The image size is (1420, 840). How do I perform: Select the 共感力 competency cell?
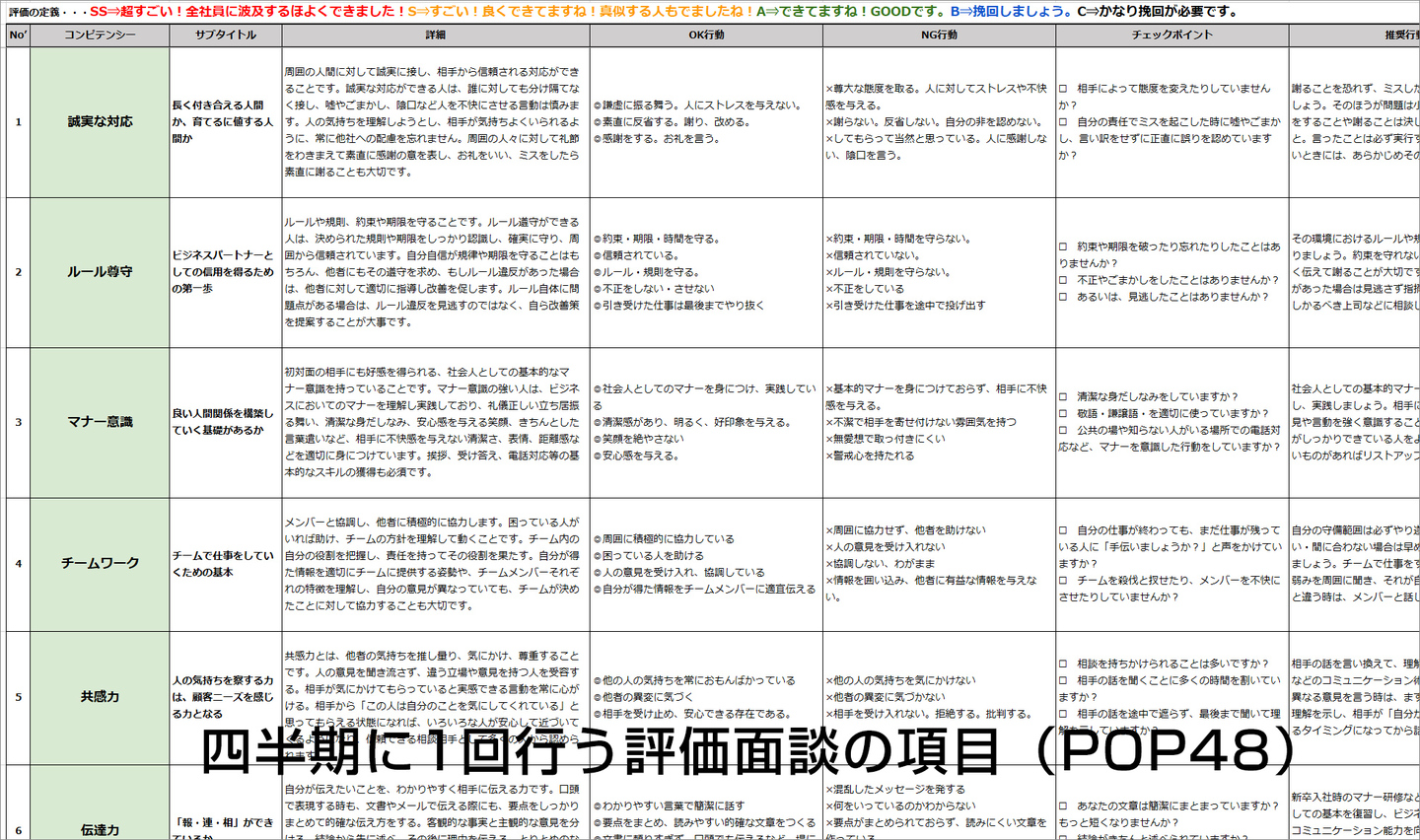click(100, 697)
